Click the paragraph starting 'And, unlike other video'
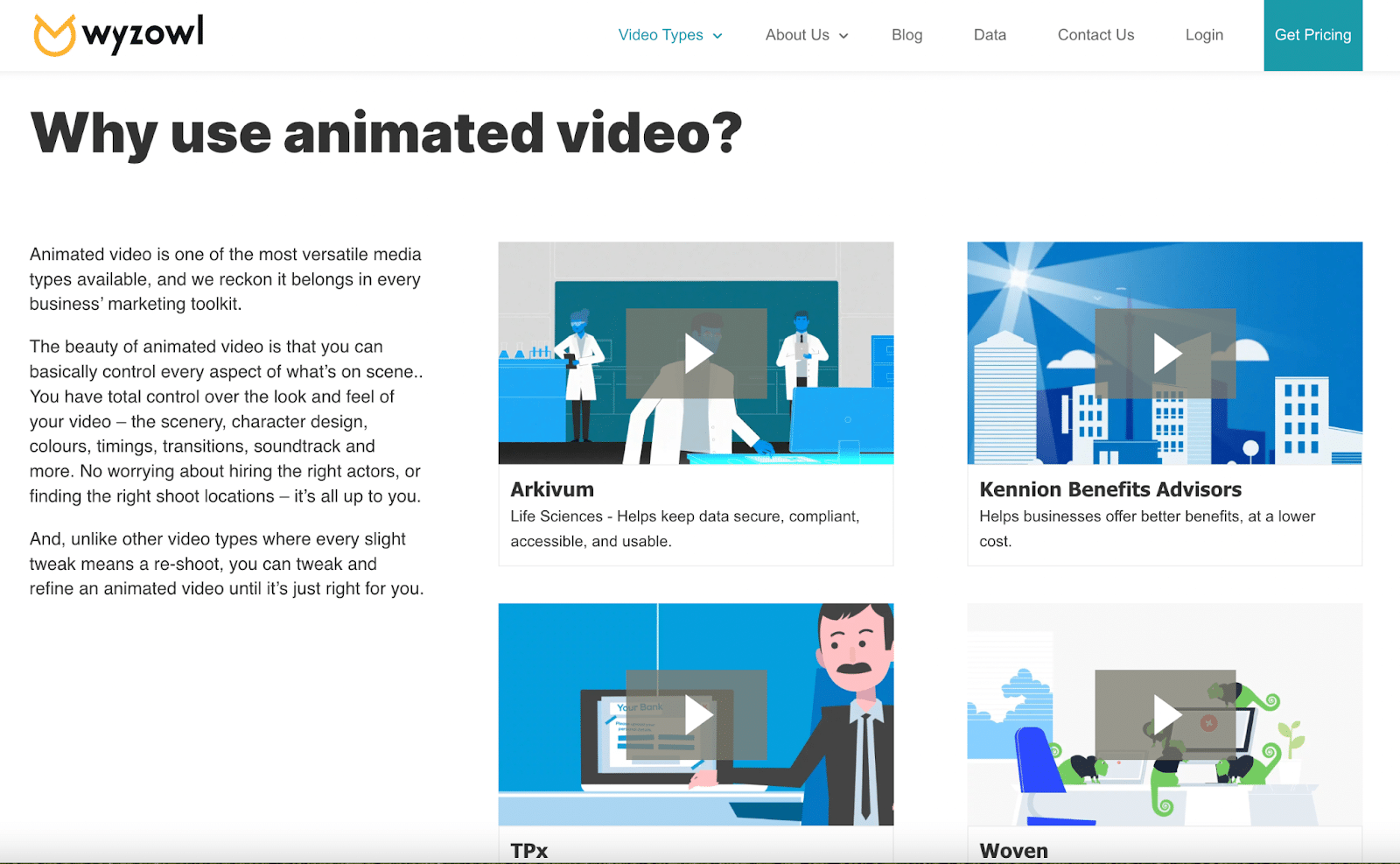Viewport: 1400px width, 864px height. [x=227, y=564]
